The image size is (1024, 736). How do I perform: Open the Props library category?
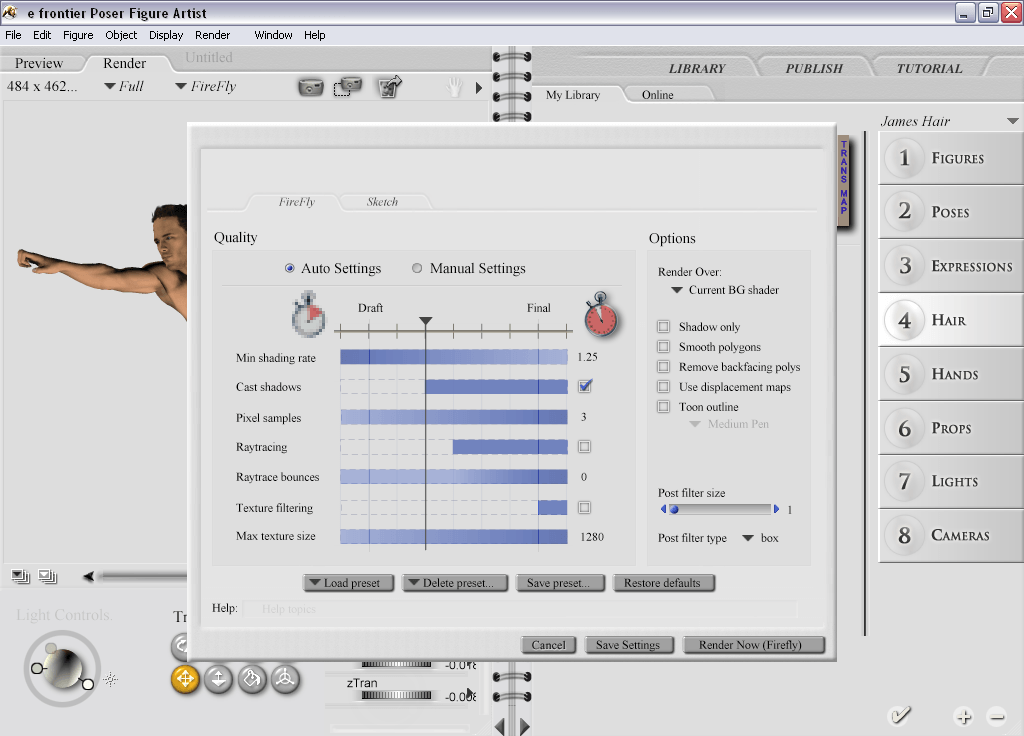click(x=951, y=428)
